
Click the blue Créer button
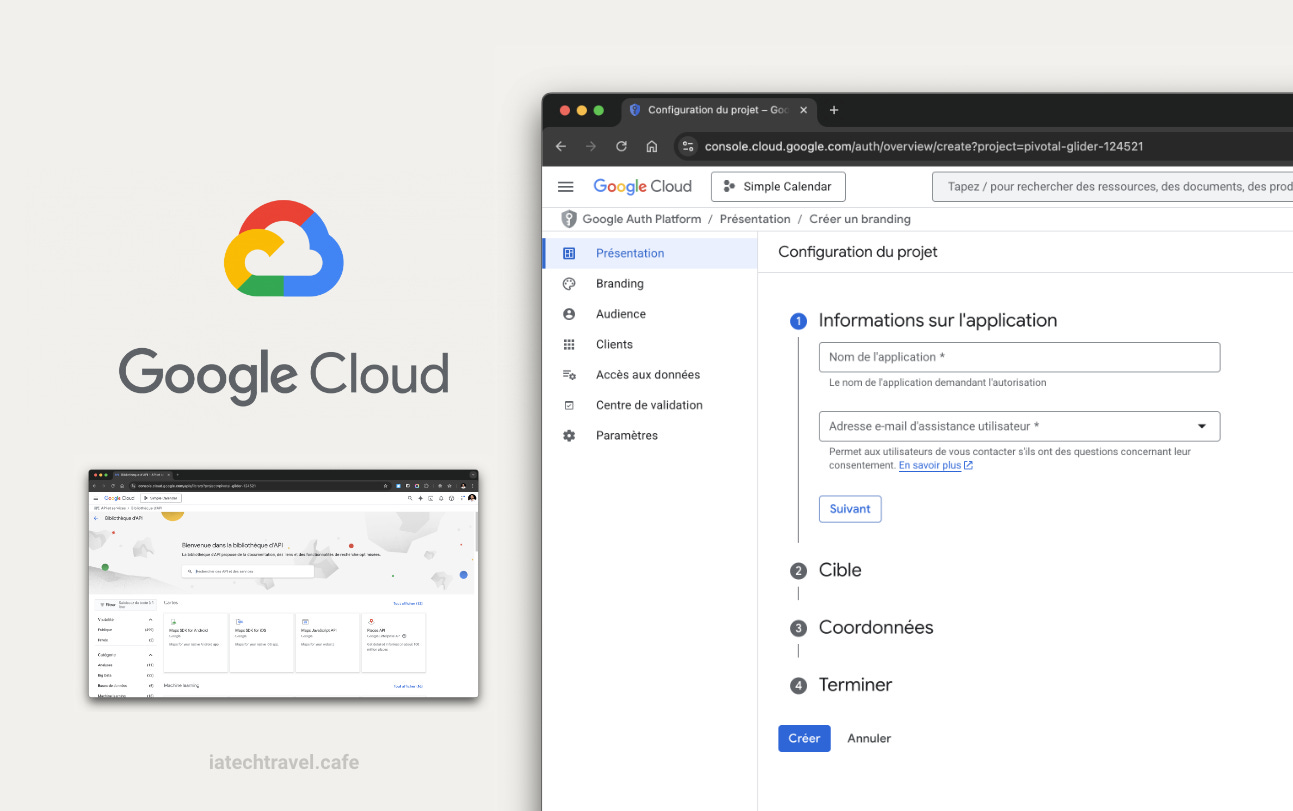coord(804,738)
